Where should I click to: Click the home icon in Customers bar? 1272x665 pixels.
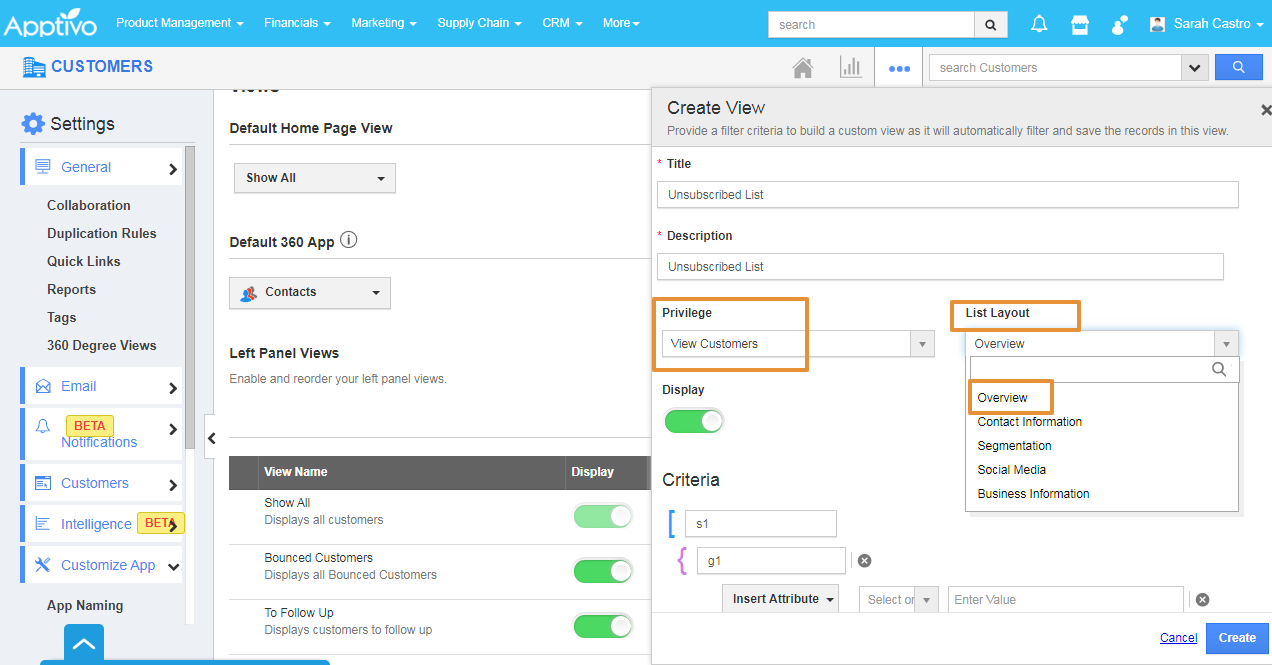pos(802,68)
